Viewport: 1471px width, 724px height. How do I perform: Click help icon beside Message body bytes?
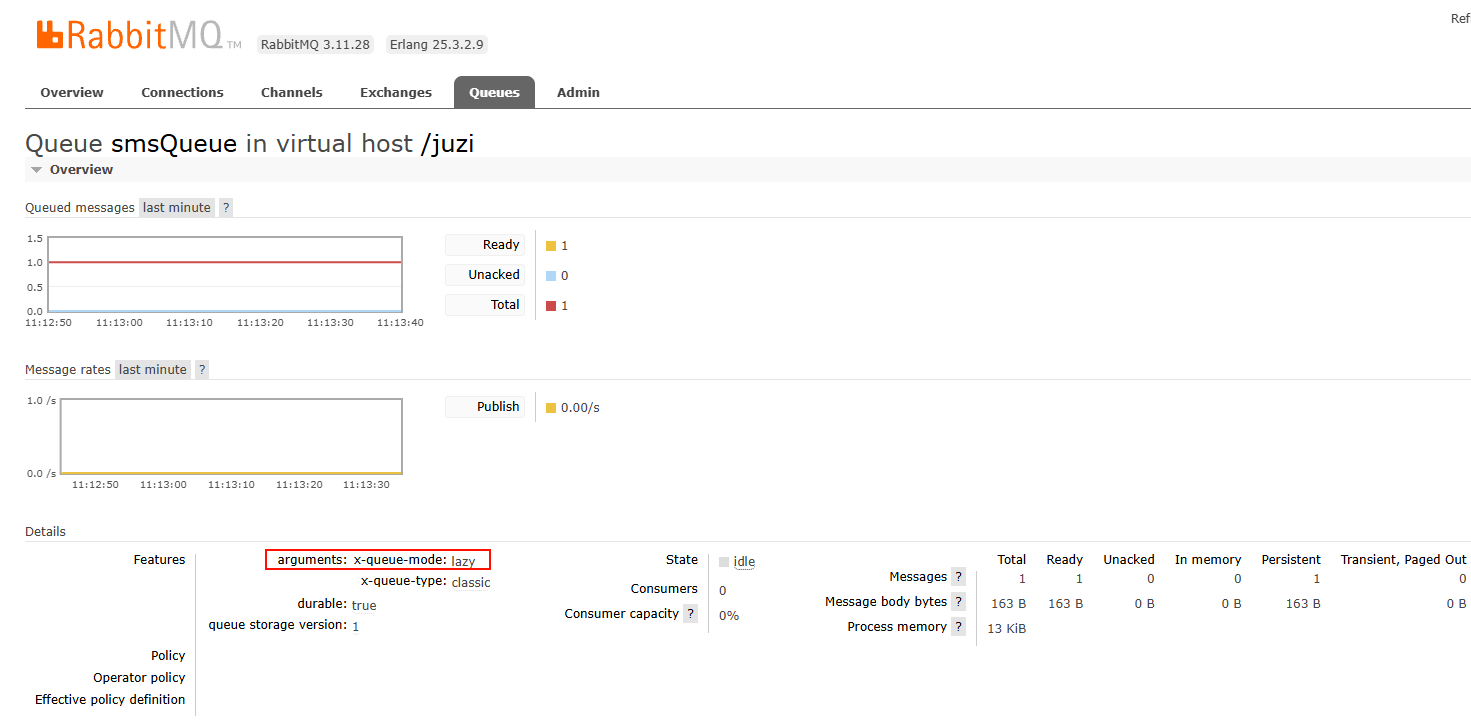pyautogui.click(x=958, y=602)
